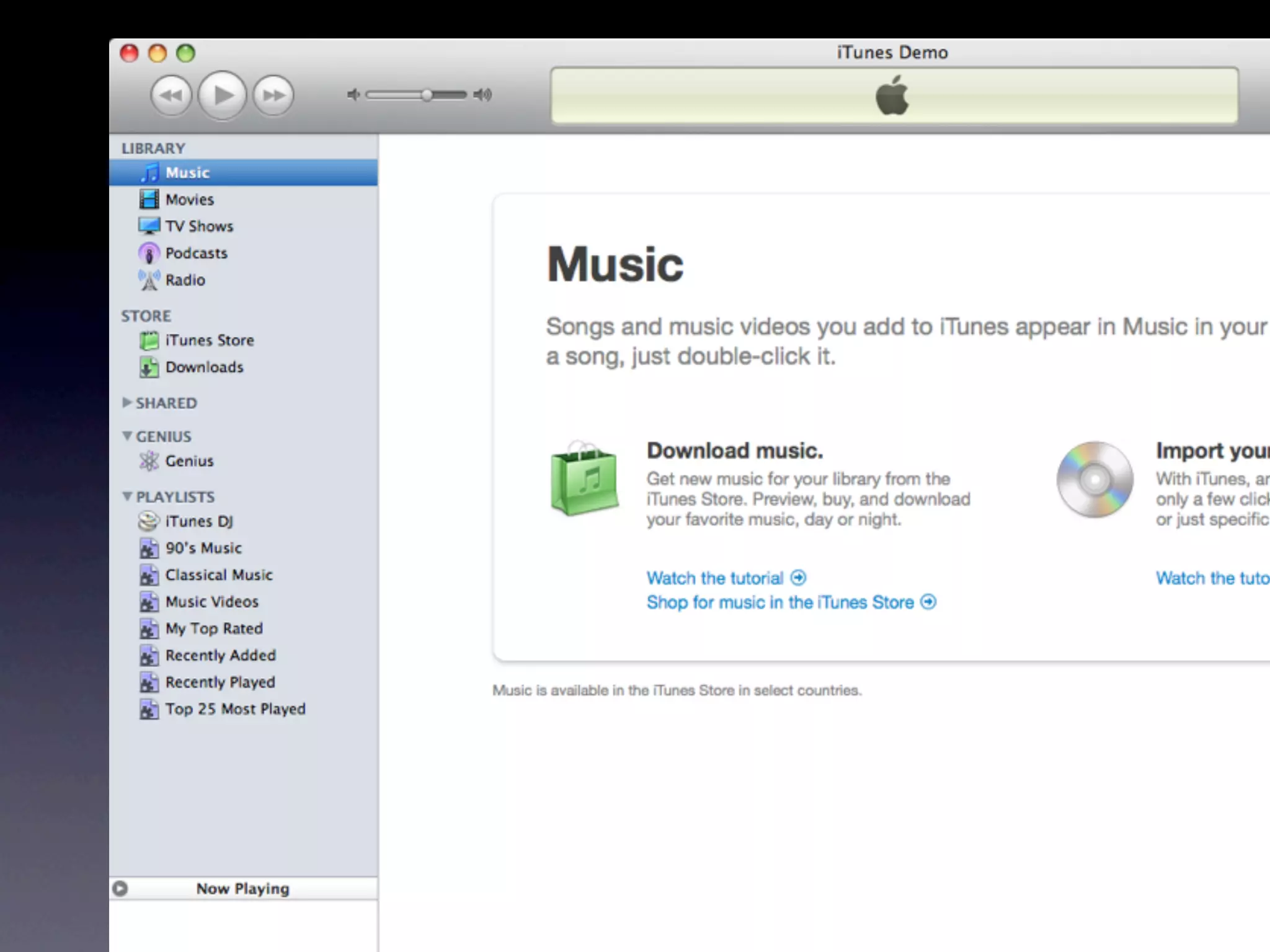Expand the SHARED section triangle
This screenshot has width=1270, height=952.
point(127,403)
